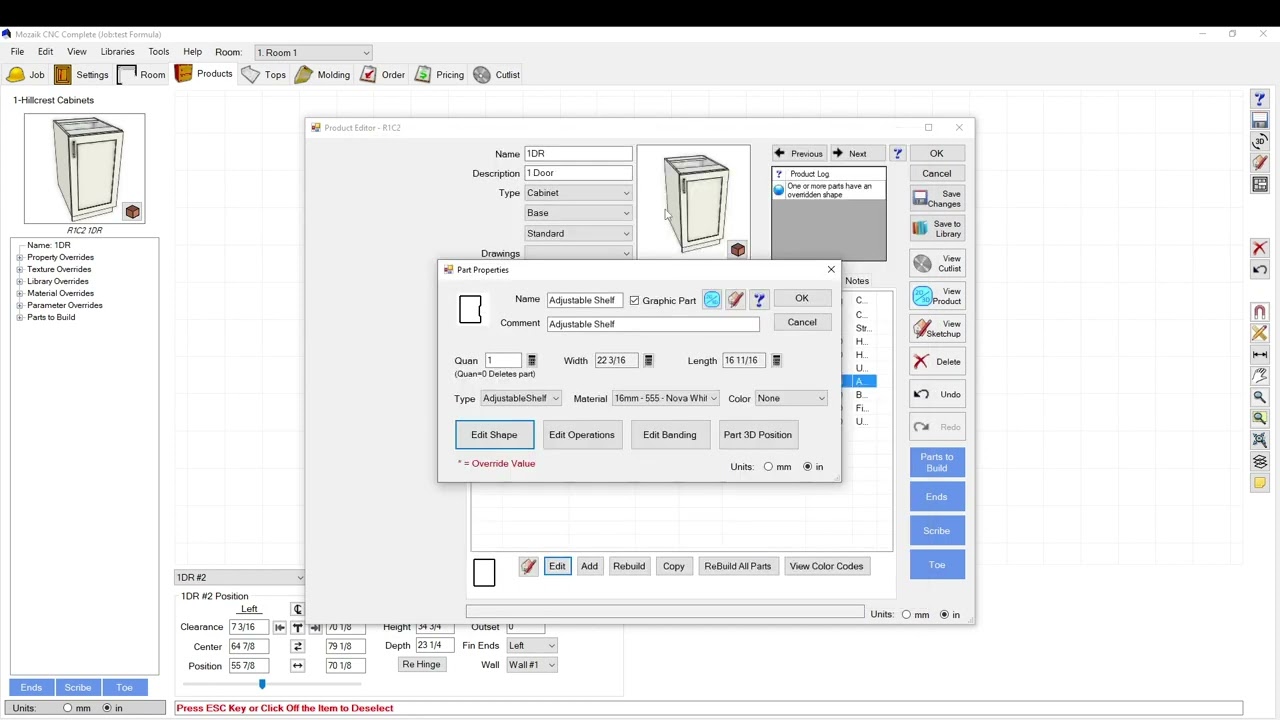1280x720 pixels.
Task: Open the View menu
Action: [76, 52]
